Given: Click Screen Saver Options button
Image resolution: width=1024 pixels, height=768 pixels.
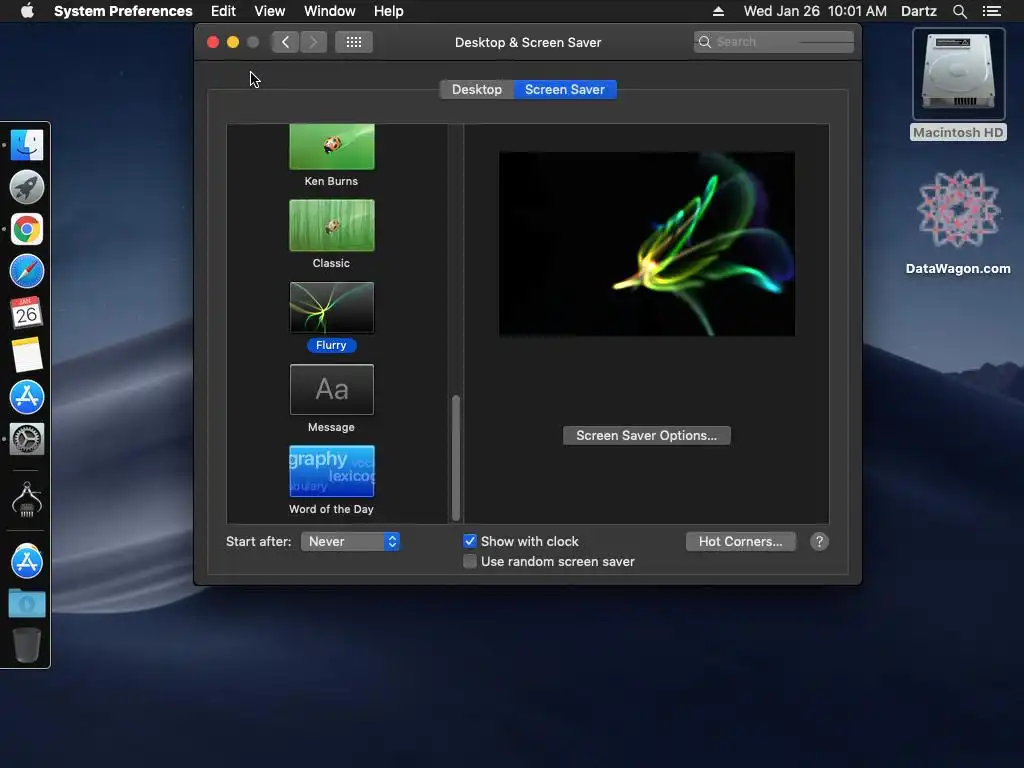Looking at the screenshot, I should click(x=647, y=436).
